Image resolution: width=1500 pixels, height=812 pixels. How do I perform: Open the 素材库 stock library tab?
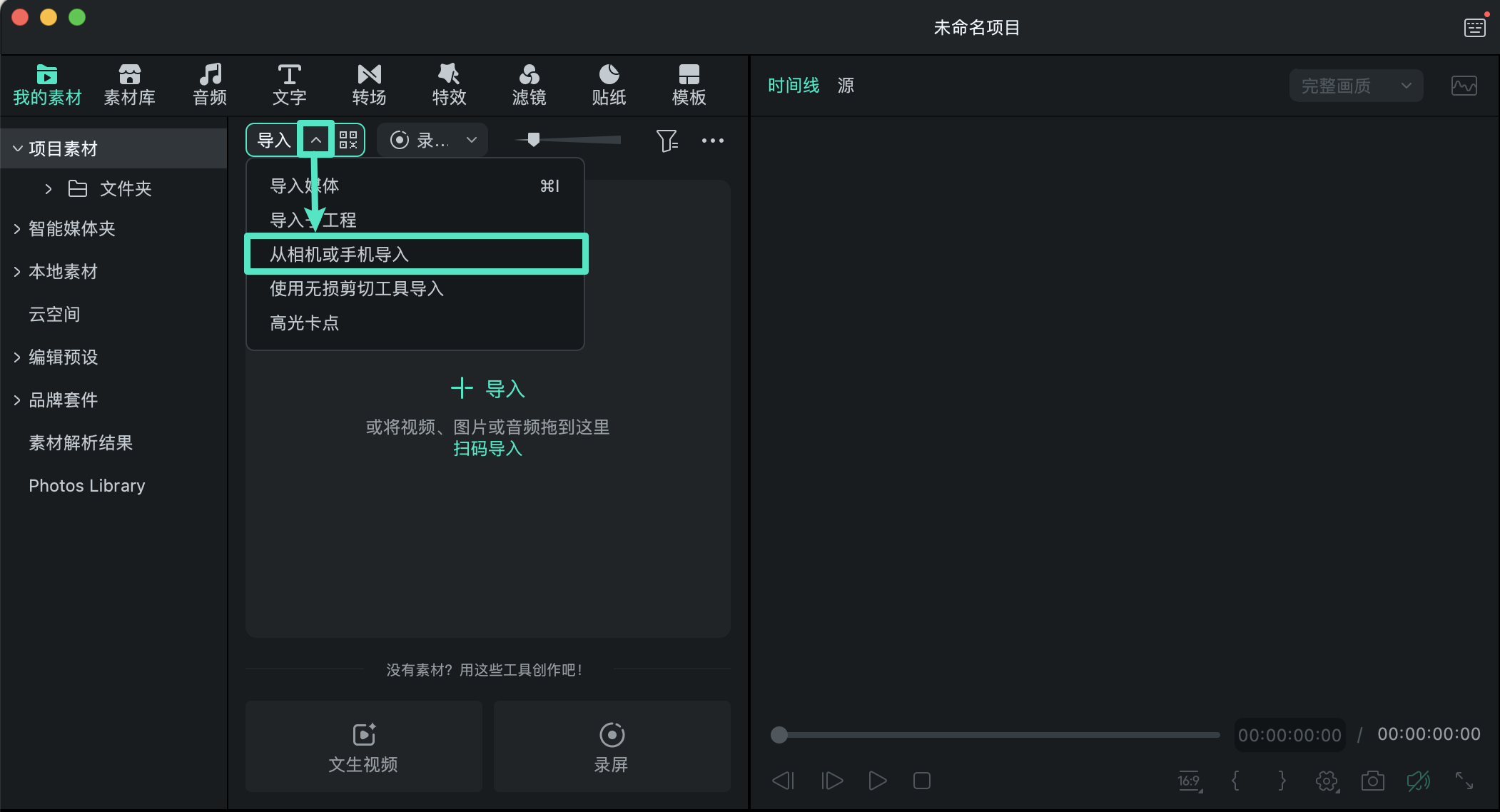click(129, 85)
